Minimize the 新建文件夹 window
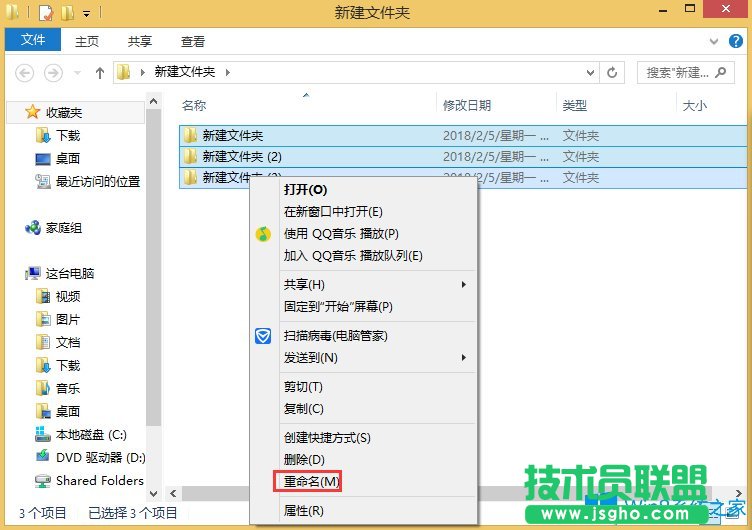This screenshot has width=752, height=530. 664,10
